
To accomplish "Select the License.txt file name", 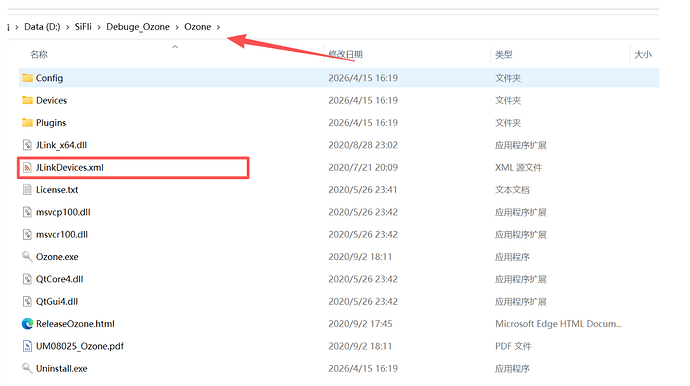I will [x=57, y=190].
